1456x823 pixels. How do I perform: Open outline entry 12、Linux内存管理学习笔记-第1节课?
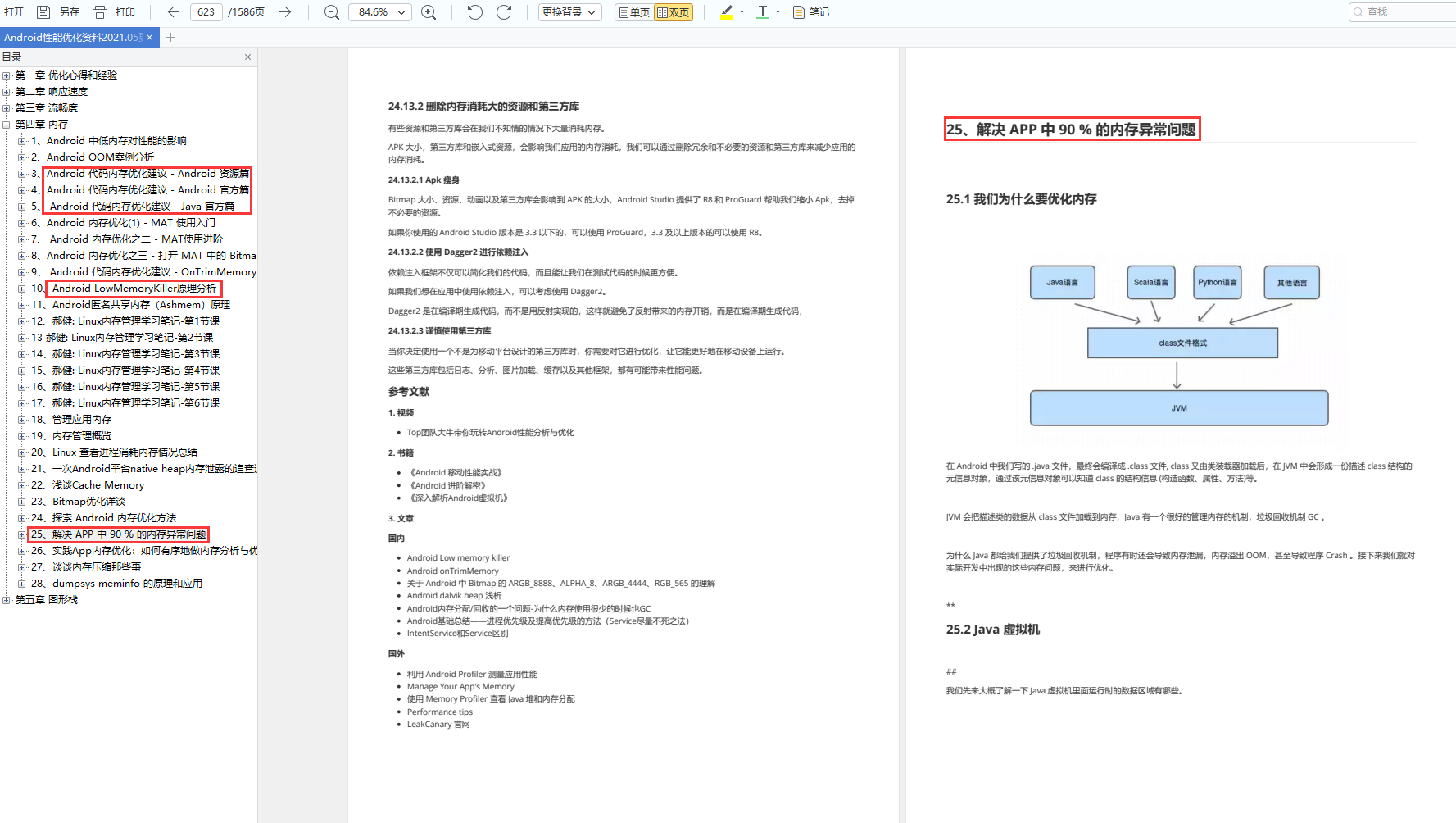(x=125, y=321)
